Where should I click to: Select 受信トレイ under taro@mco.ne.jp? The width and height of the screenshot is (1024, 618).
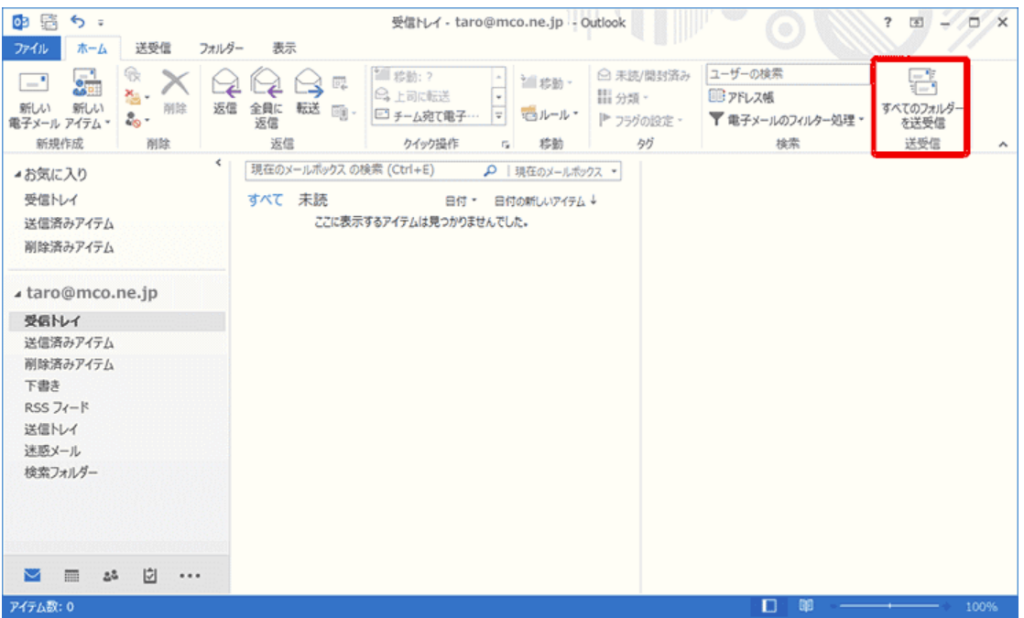[118, 321]
